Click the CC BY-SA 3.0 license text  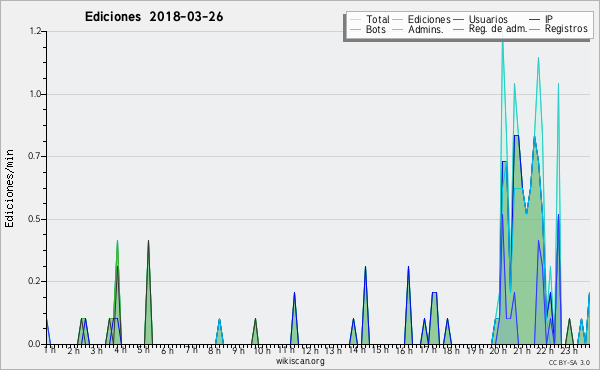[x=569, y=362]
